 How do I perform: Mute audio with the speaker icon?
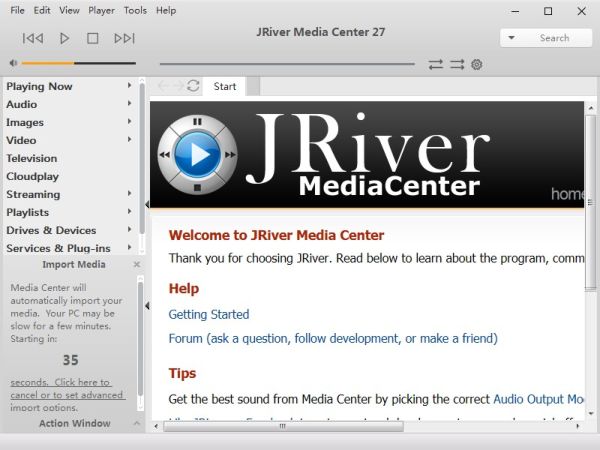coord(13,64)
